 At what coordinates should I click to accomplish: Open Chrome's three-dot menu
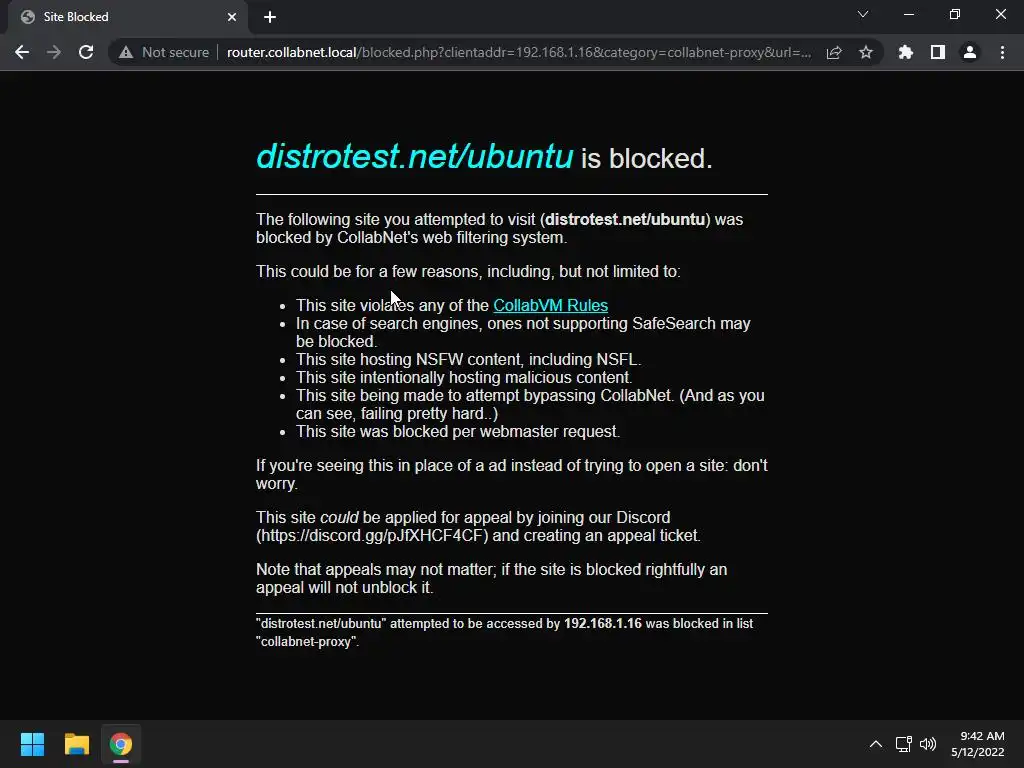pos(1002,52)
